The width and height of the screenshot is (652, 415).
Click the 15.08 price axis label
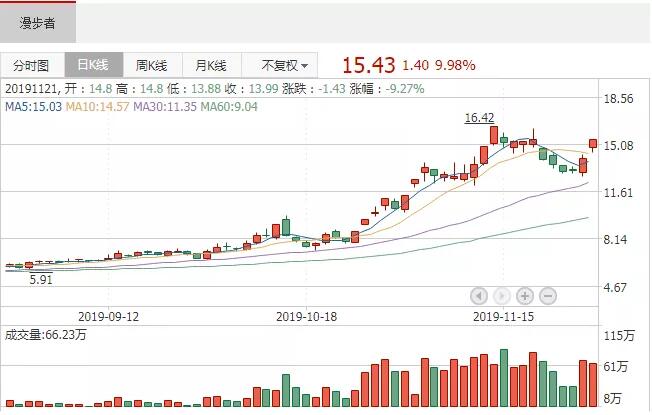point(618,146)
